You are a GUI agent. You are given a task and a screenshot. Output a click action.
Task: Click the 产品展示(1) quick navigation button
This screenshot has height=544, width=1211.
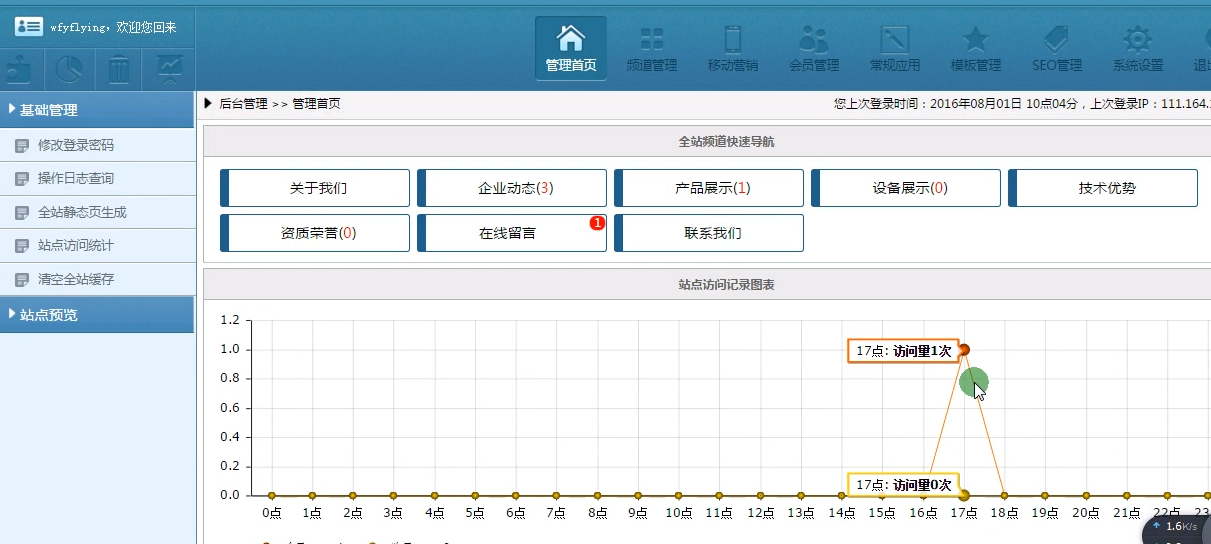[709, 188]
